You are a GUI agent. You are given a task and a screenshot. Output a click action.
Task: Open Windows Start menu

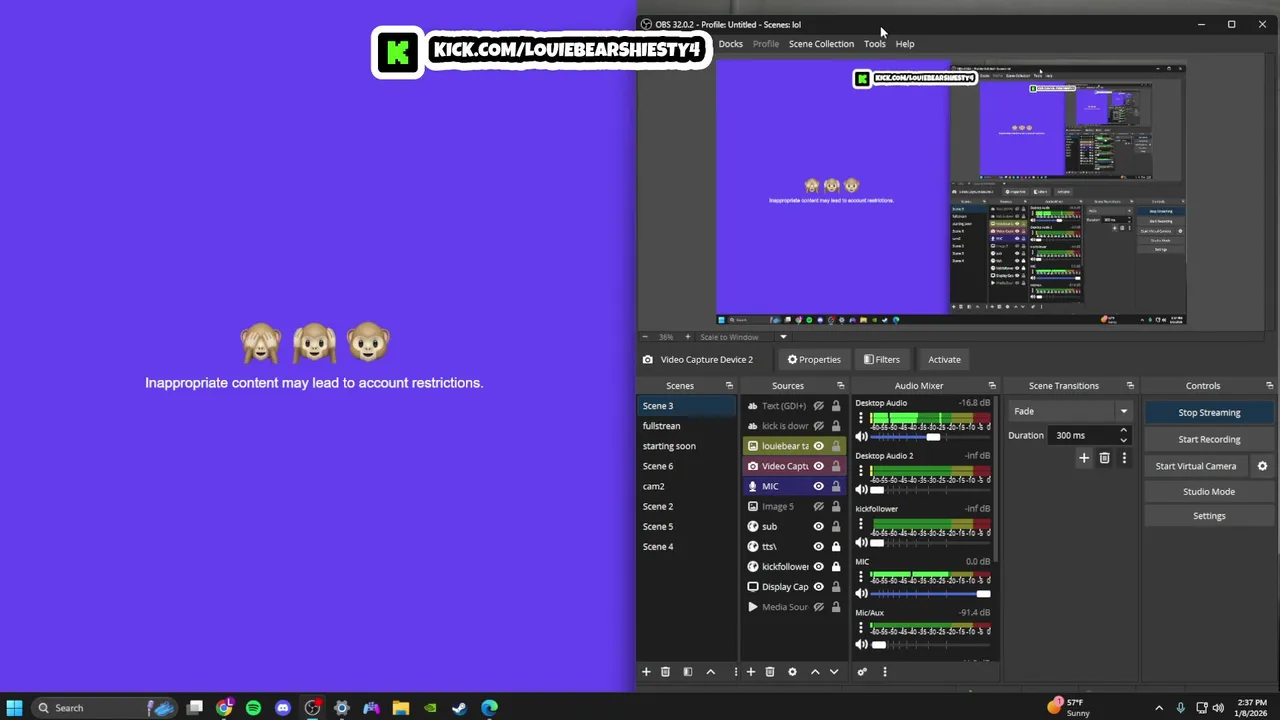pos(14,708)
